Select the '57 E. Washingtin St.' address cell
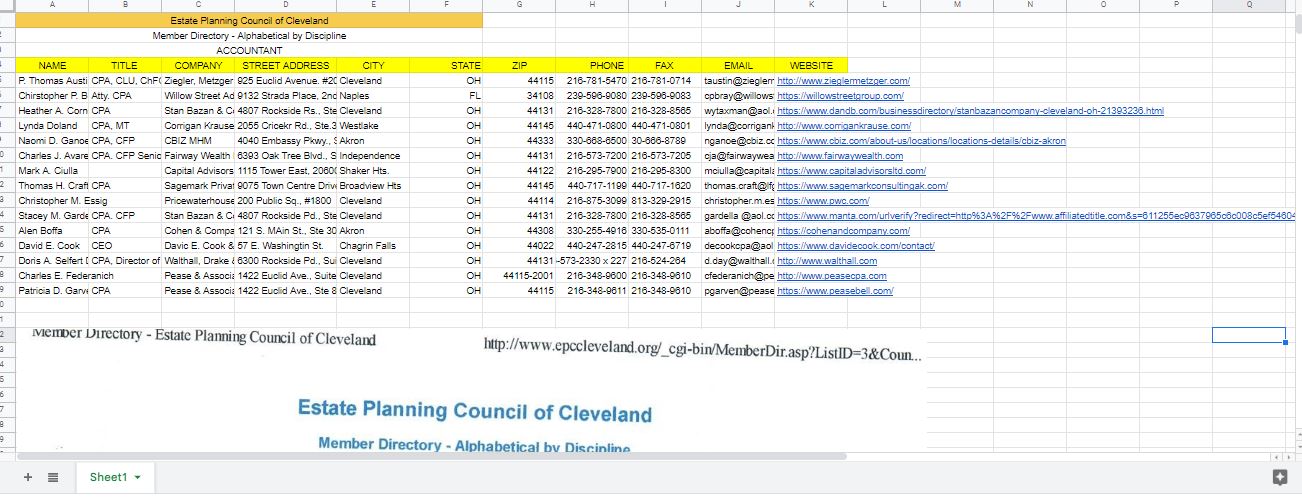This screenshot has width=1302, height=499. 286,246
